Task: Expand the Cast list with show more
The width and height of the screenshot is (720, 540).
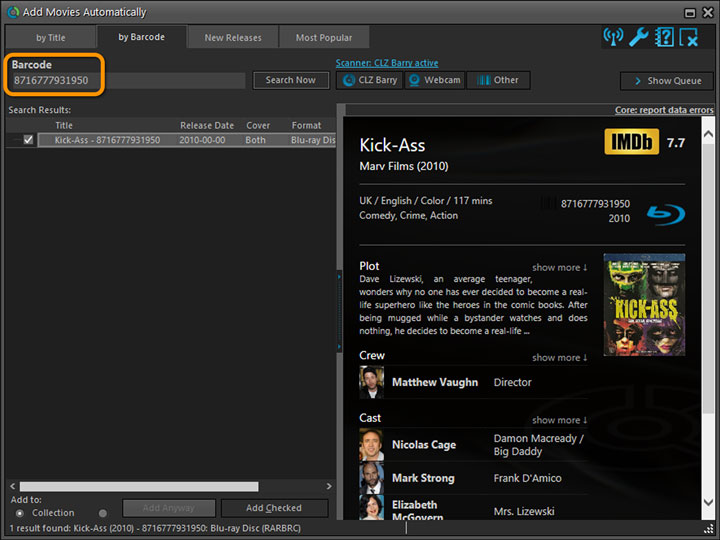Action: click(x=559, y=420)
